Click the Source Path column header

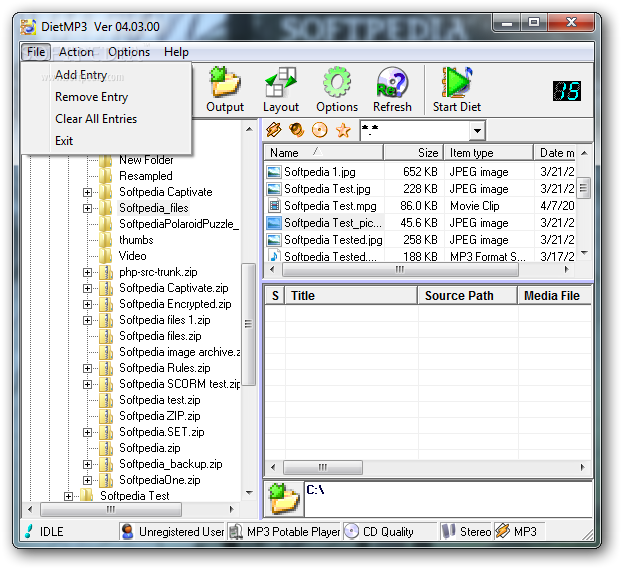467,296
